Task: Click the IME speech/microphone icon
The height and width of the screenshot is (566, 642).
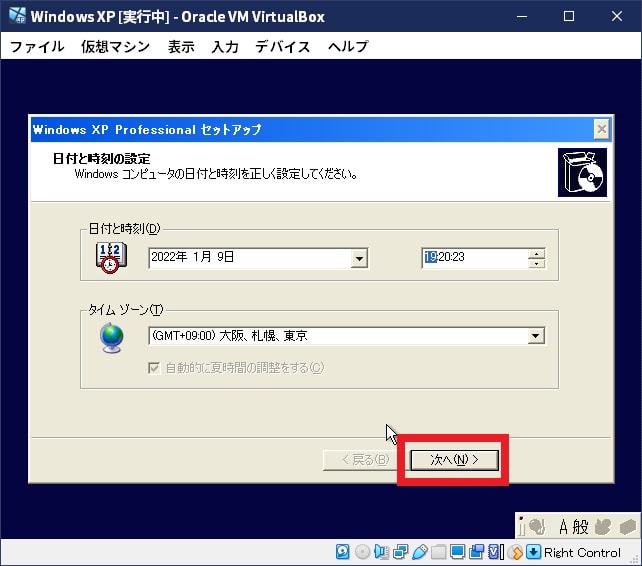Action: click(537, 527)
